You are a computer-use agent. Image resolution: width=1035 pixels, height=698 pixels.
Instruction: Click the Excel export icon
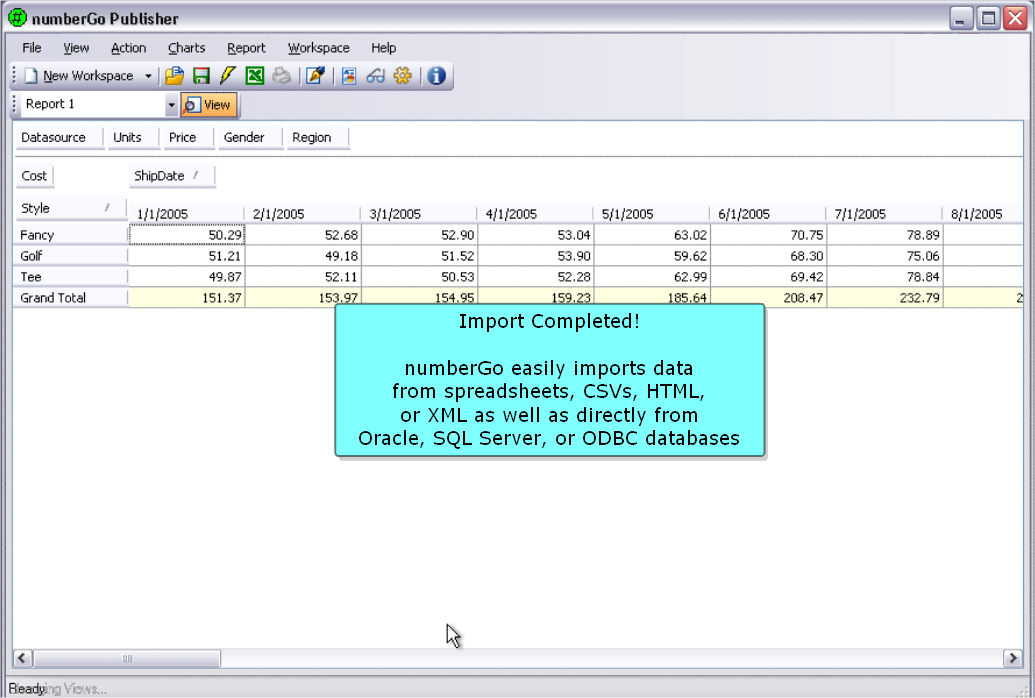[x=255, y=76]
